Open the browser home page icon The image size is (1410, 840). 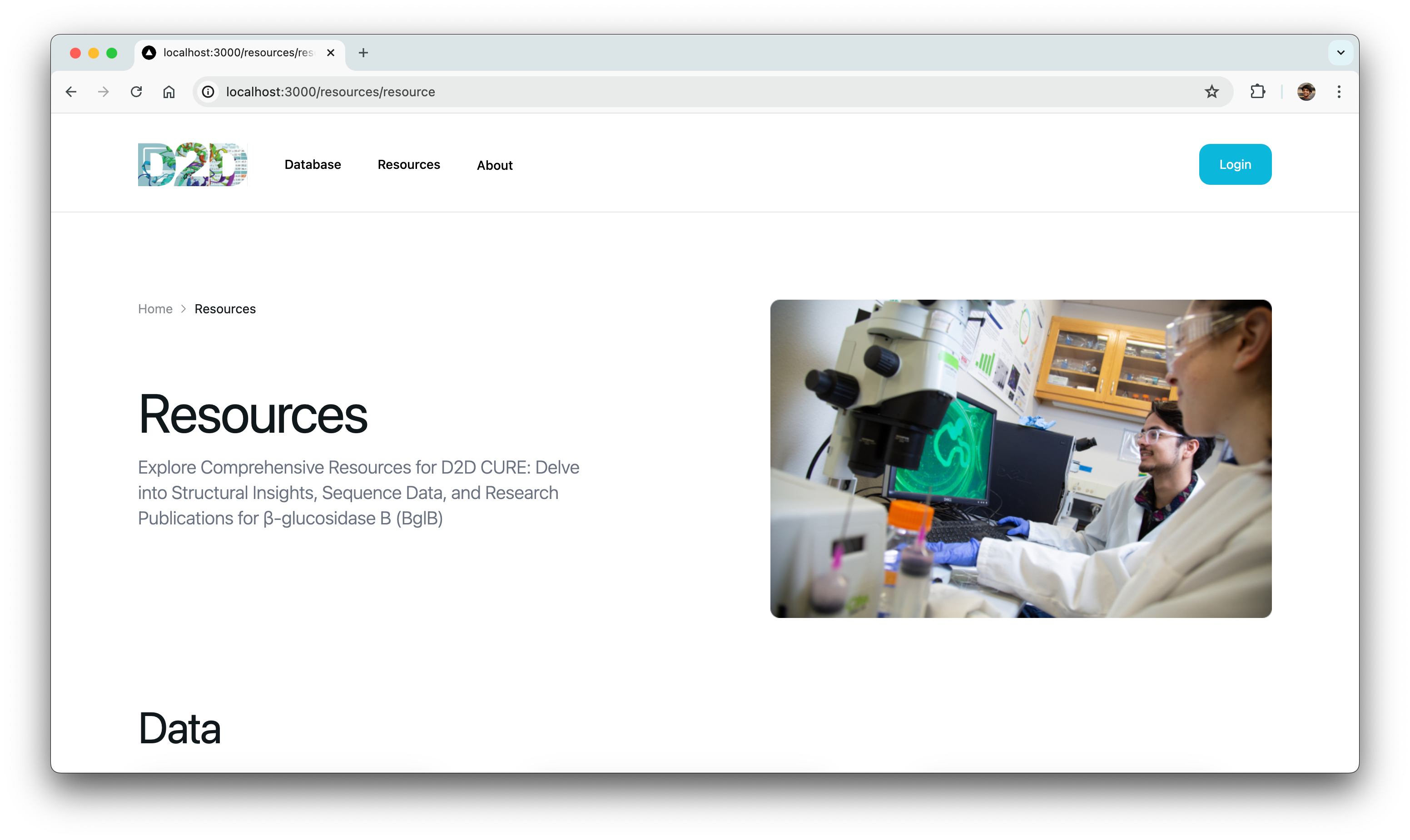point(169,92)
